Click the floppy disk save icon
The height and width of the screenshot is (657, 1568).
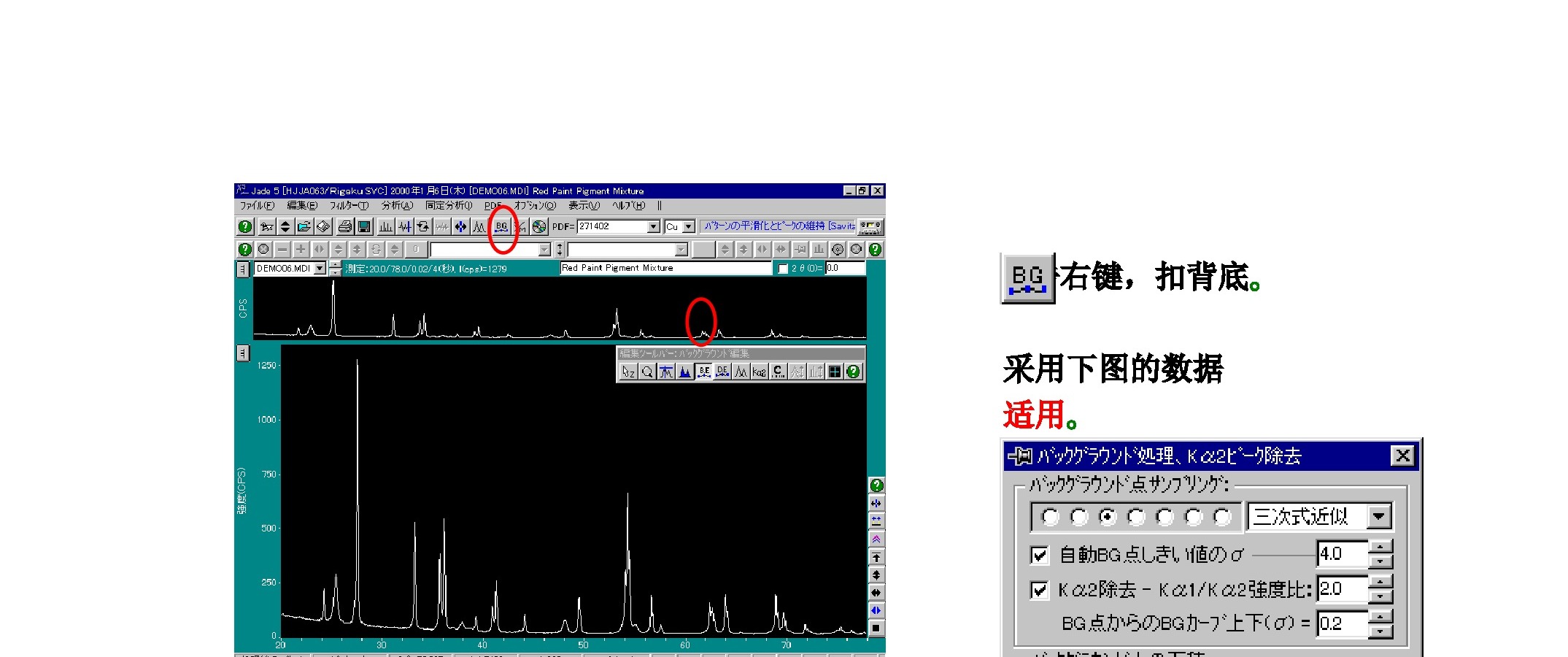(x=364, y=226)
